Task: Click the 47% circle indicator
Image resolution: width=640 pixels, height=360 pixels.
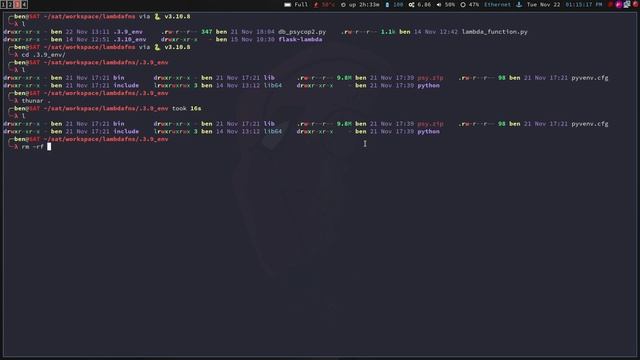Action: coord(470,5)
